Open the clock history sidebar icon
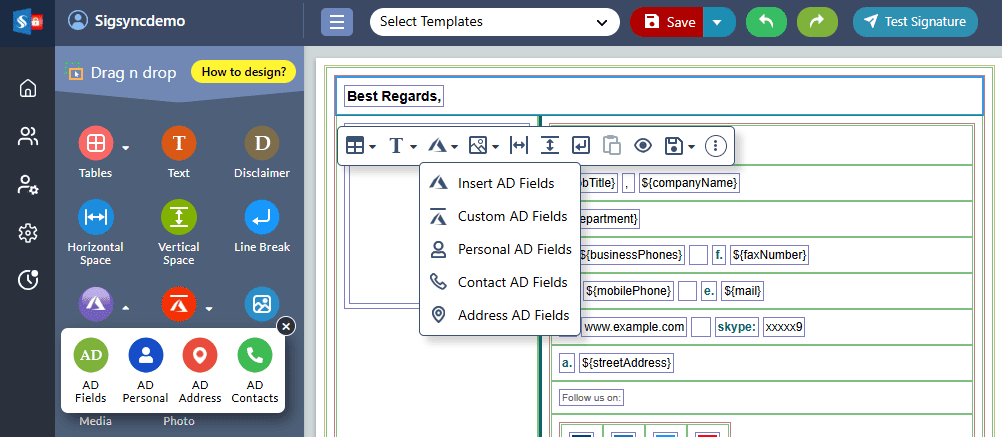The width and height of the screenshot is (1002, 437). (27, 280)
